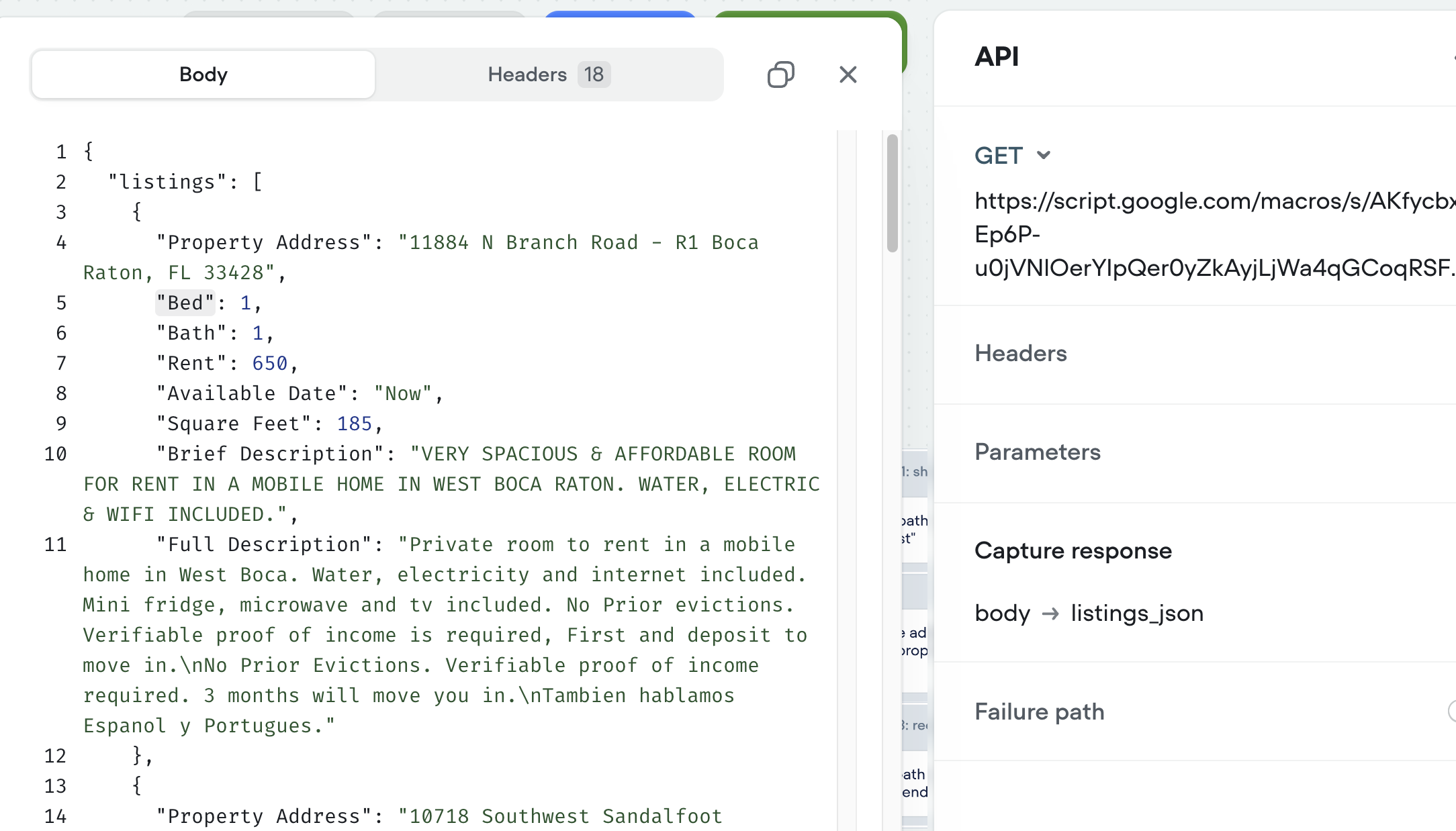
Task: Expand the Headers section in API panel
Action: click(x=1020, y=354)
